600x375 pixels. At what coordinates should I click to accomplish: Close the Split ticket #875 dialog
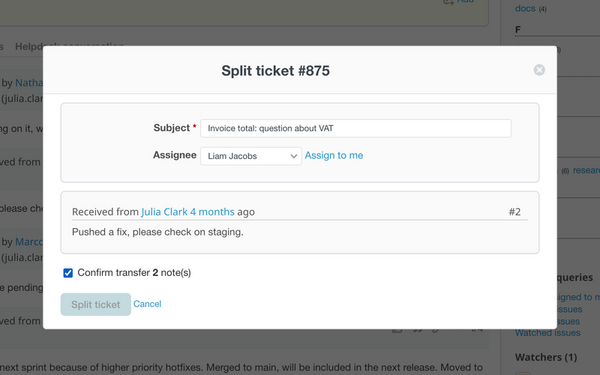539,70
